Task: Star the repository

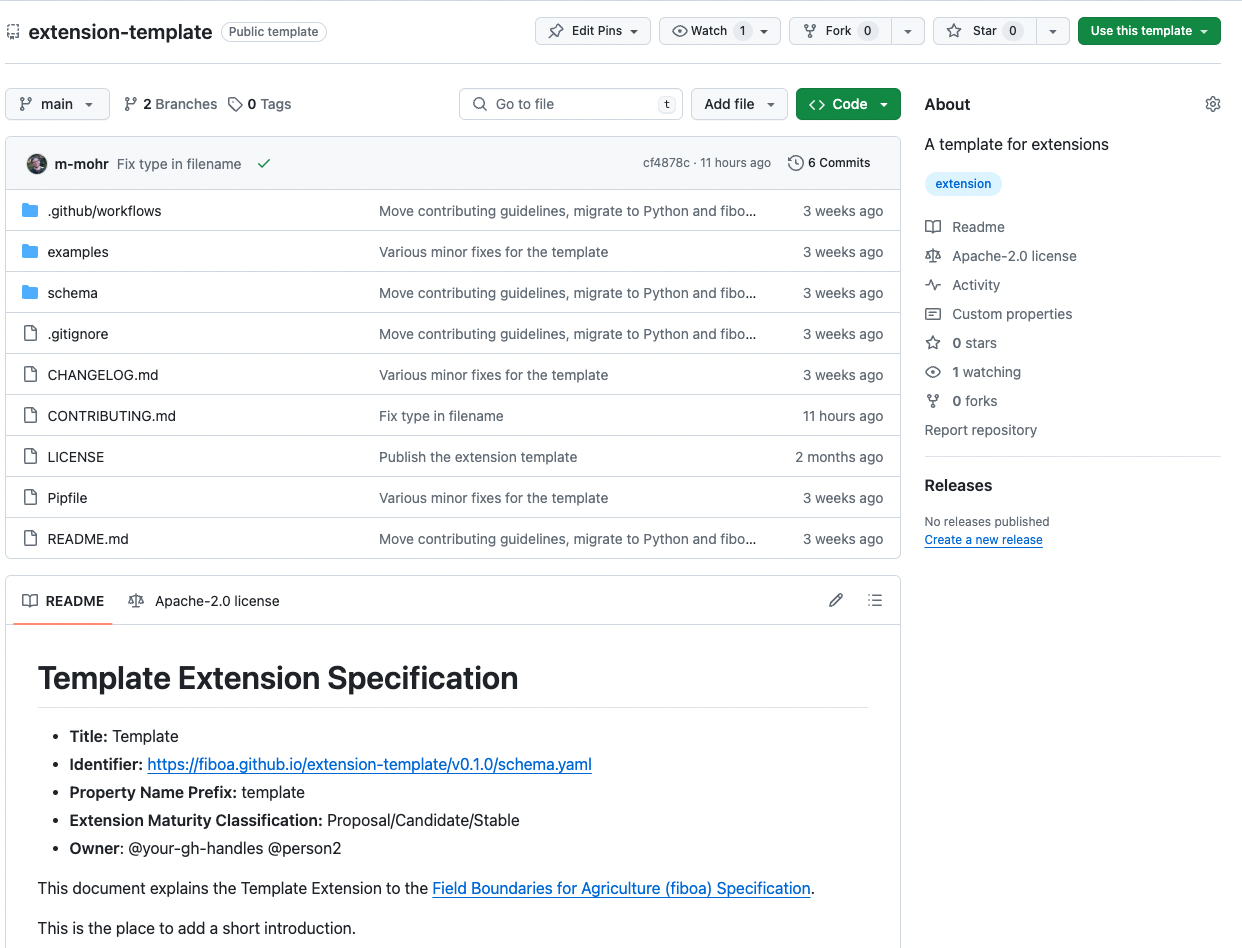Action: [983, 31]
